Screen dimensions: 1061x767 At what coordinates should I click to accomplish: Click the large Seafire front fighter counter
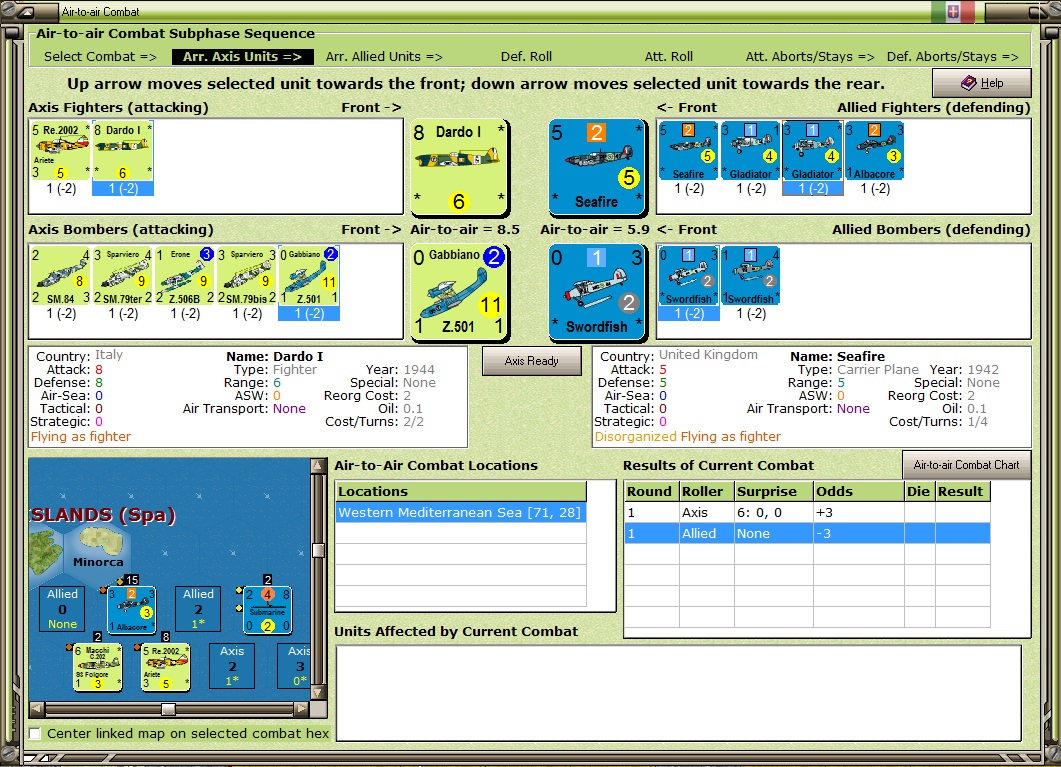tap(597, 168)
